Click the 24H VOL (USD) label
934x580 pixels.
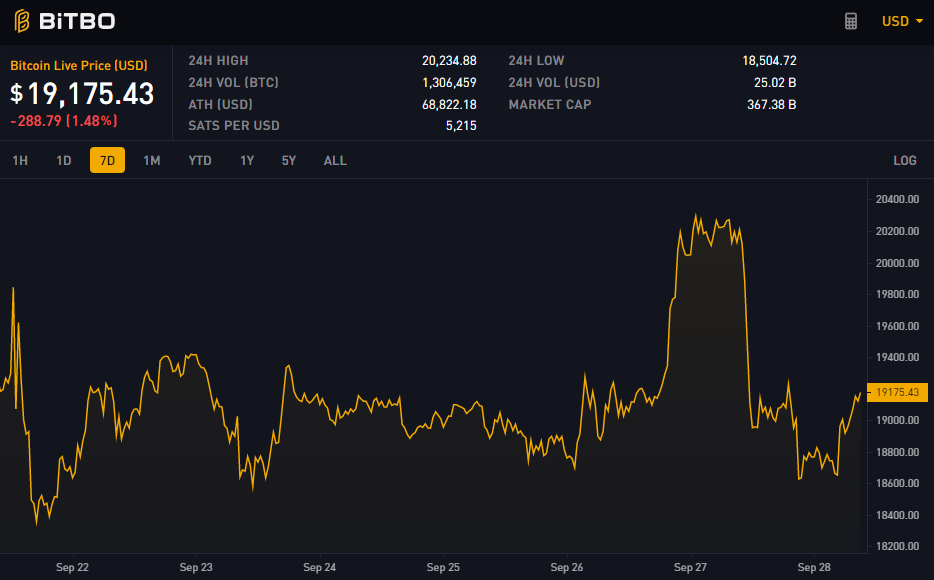click(554, 83)
